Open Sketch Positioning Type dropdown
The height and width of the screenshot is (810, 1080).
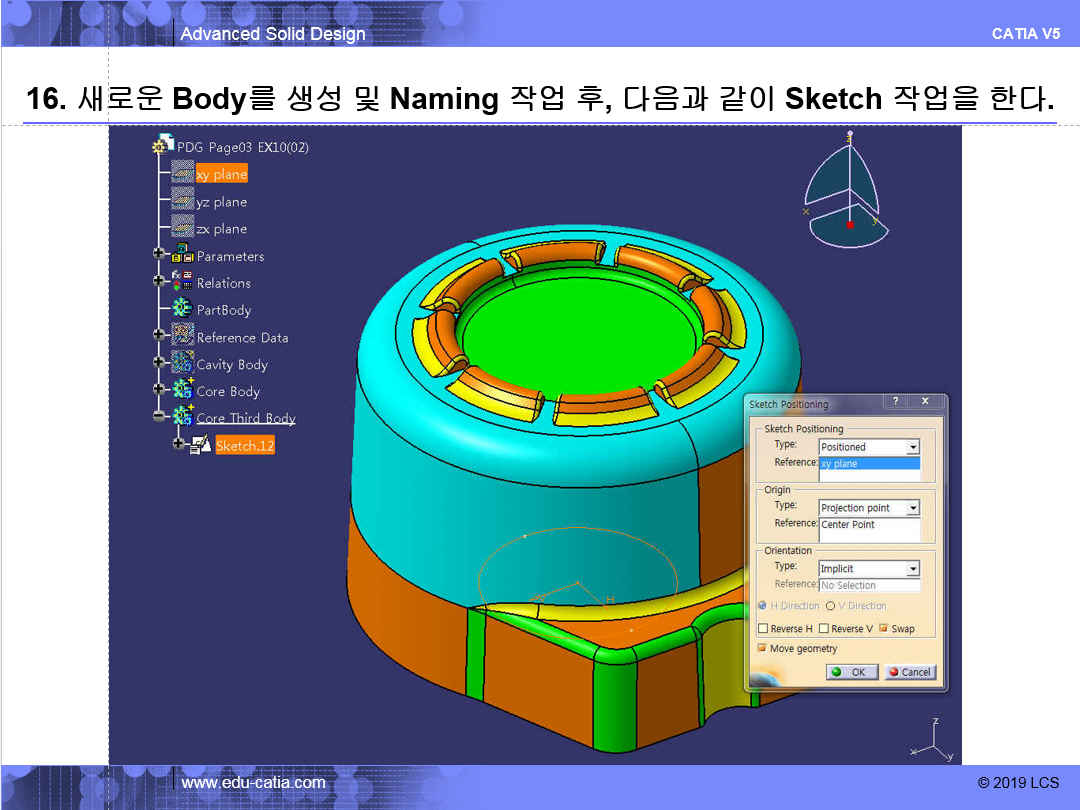[912, 447]
